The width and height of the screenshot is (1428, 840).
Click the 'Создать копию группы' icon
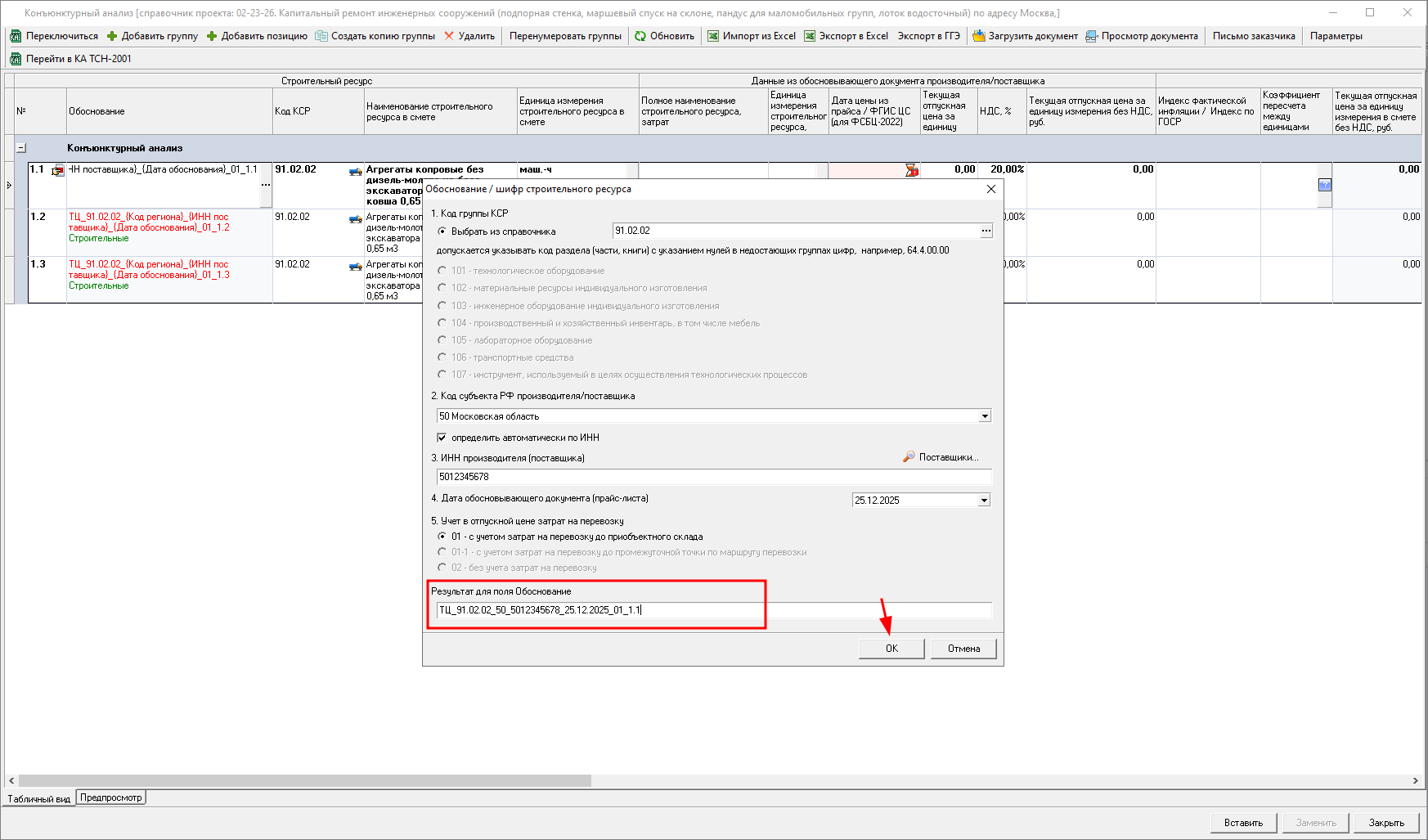coord(321,36)
